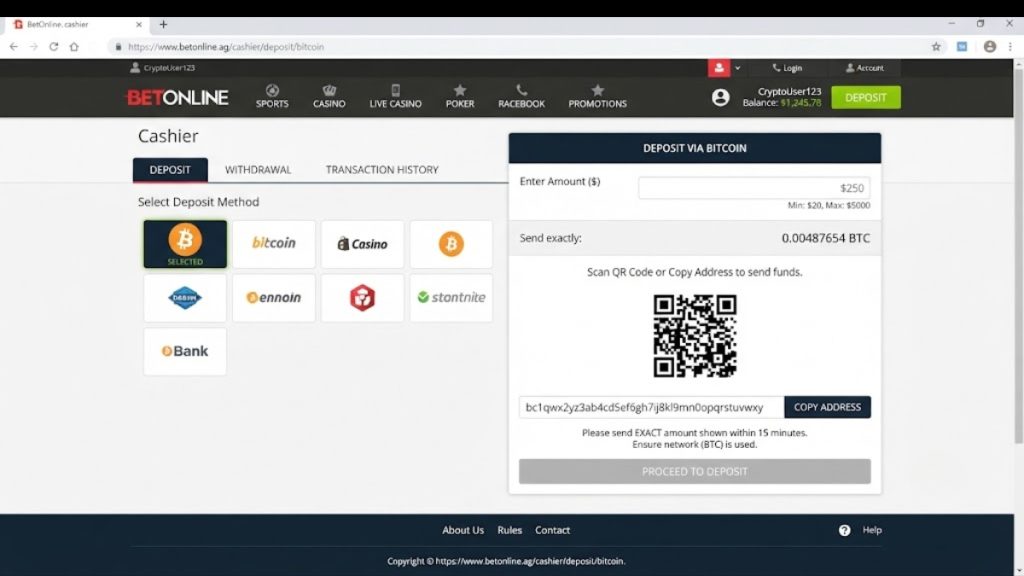
Task: Choose the 'bitcoin' text logo deposit method
Action: (x=274, y=244)
